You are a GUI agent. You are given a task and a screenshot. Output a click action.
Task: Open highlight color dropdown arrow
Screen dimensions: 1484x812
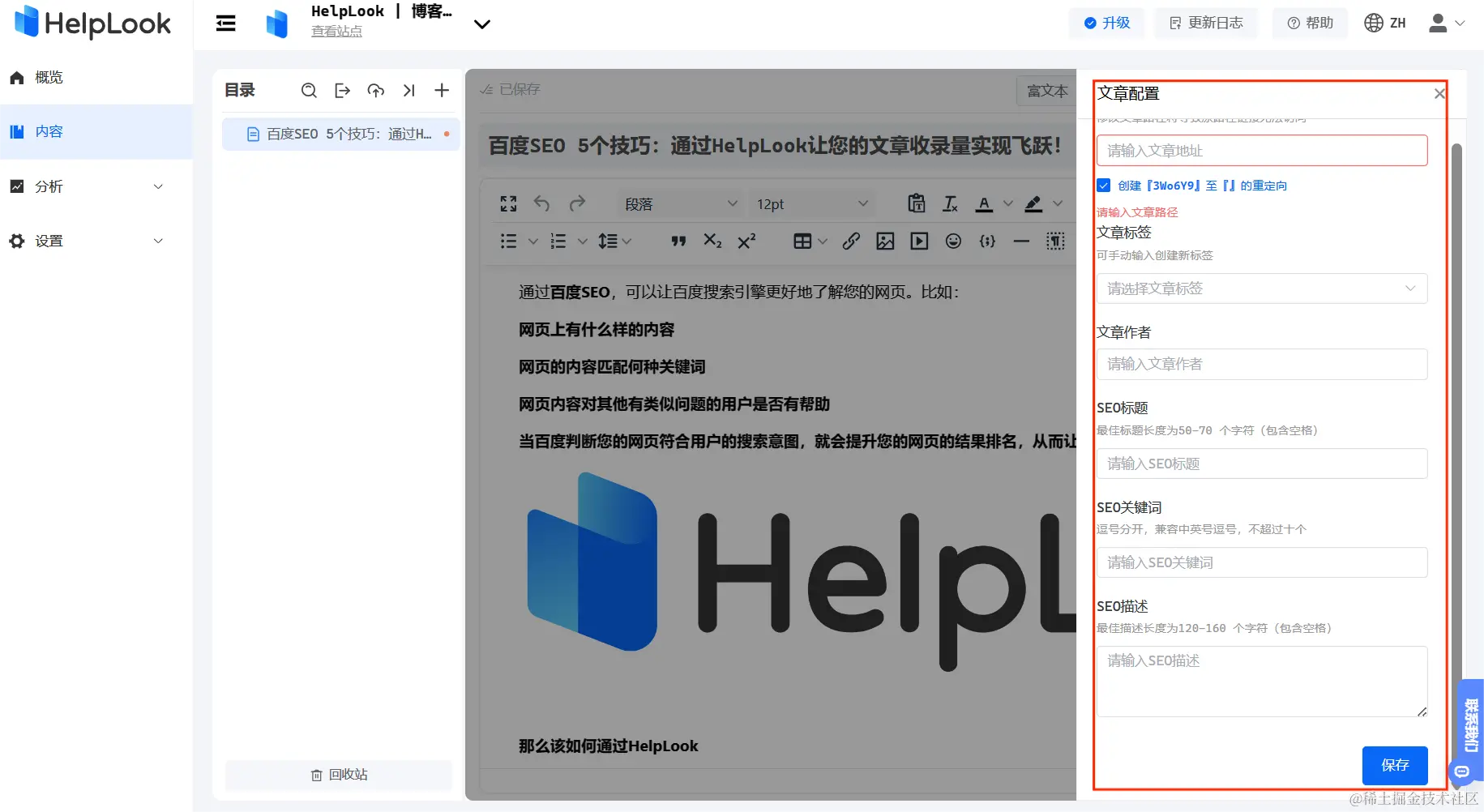1058,203
